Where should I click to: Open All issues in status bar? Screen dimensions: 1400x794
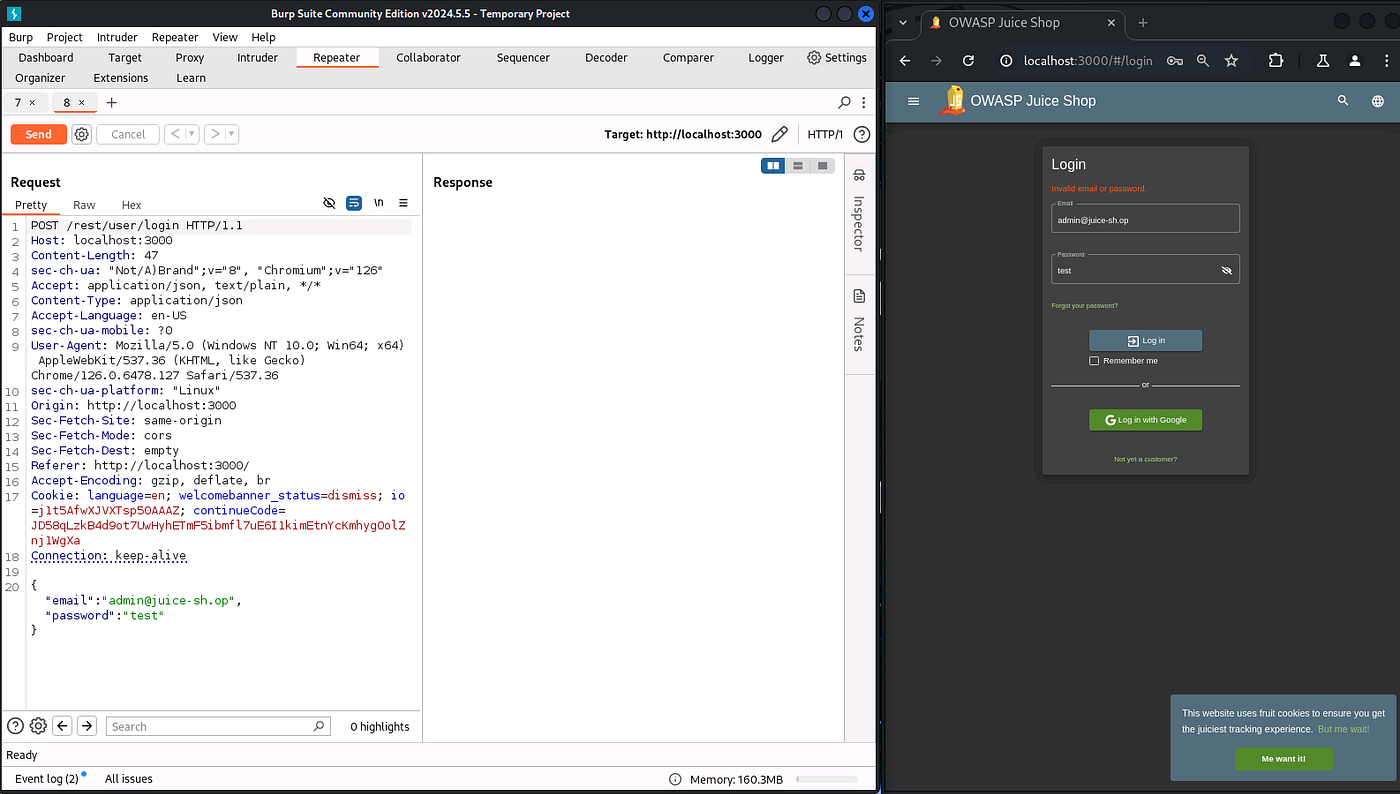point(129,778)
